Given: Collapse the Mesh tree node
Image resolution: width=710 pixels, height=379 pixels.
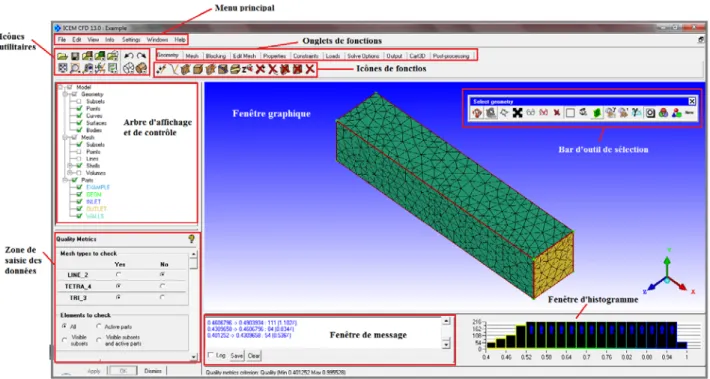Looking at the screenshot, I should [66, 137].
